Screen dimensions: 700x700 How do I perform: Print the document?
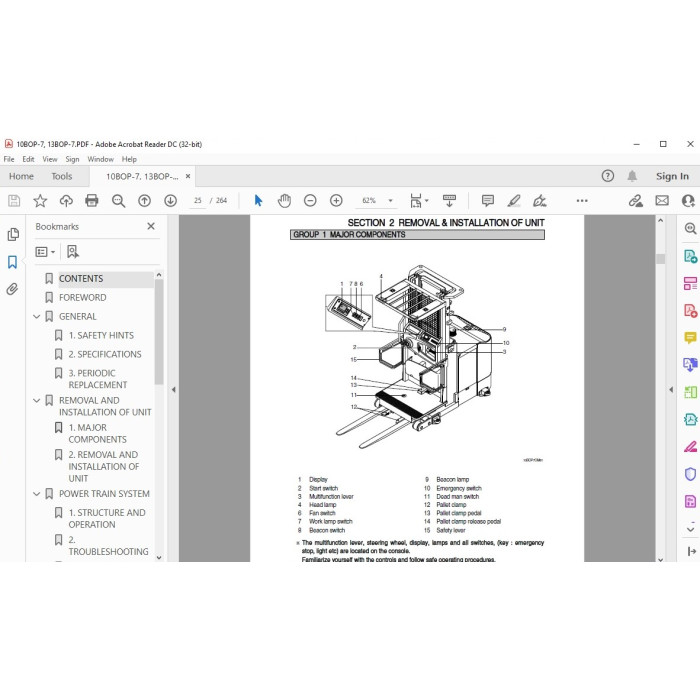pos(92,201)
